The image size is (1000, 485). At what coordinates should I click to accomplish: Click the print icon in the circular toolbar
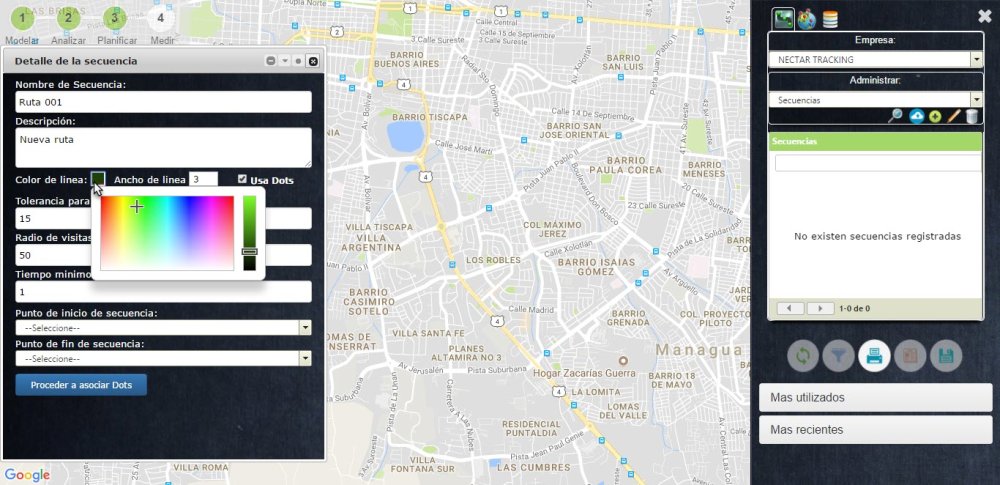pos(874,356)
